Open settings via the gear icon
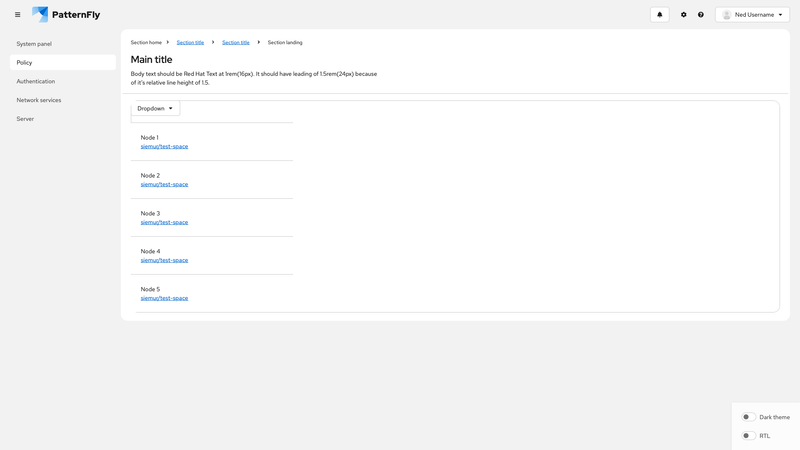The width and height of the screenshot is (800, 450). tap(684, 15)
